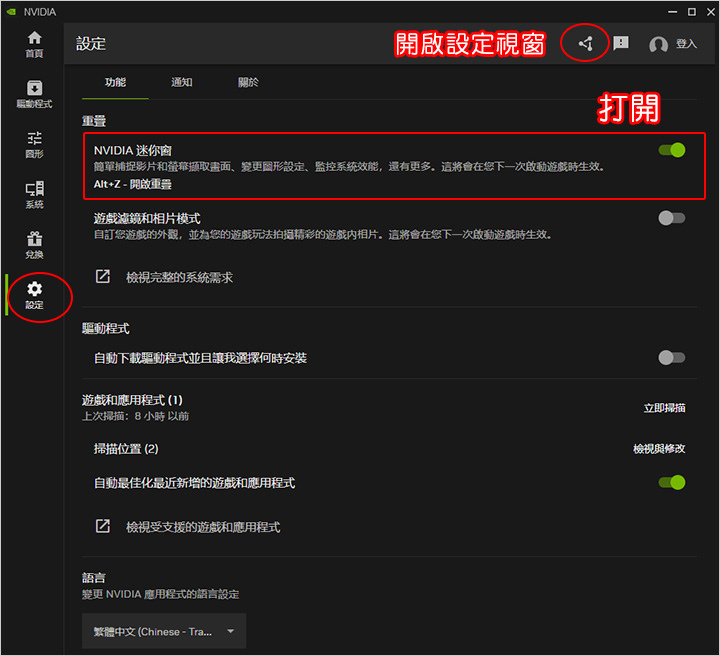Open 檢視受支援的遊戲和應用程式 link
The height and width of the screenshot is (656, 720).
pos(203,527)
